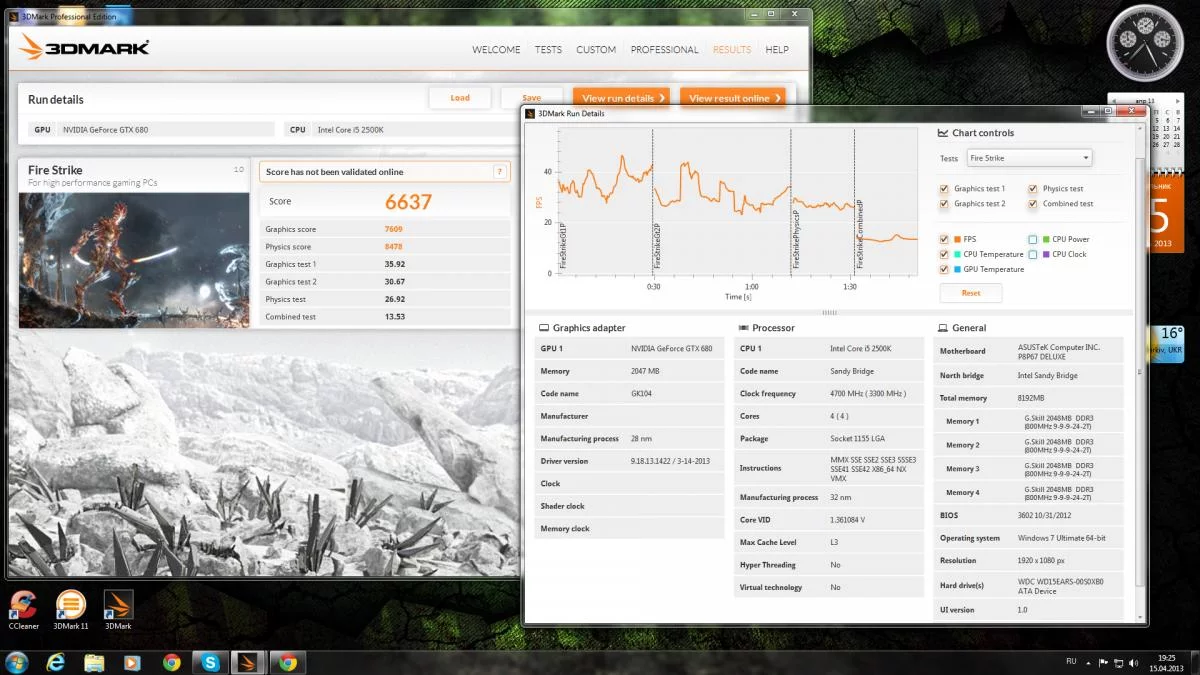Click the 6637 overall score value
This screenshot has width=1200, height=675.
tap(408, 202)
